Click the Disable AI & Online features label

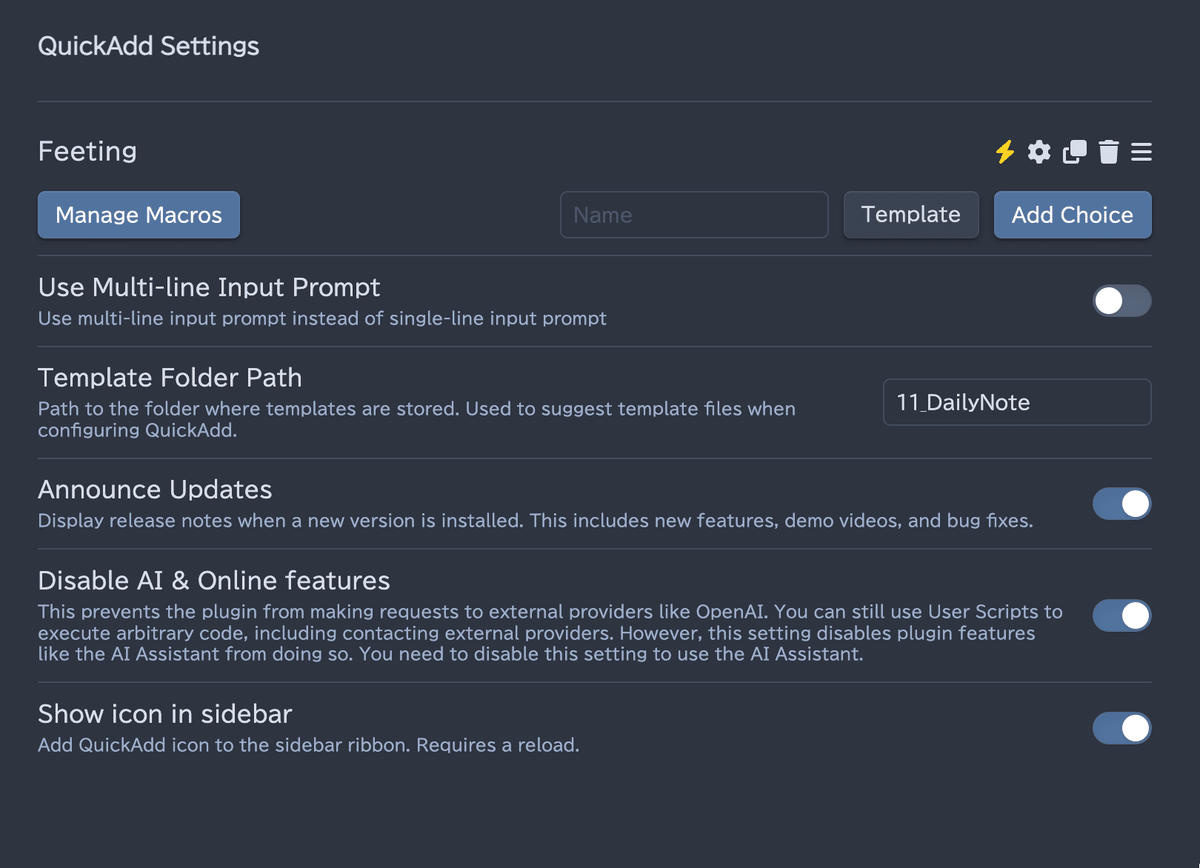click(214, 580)
